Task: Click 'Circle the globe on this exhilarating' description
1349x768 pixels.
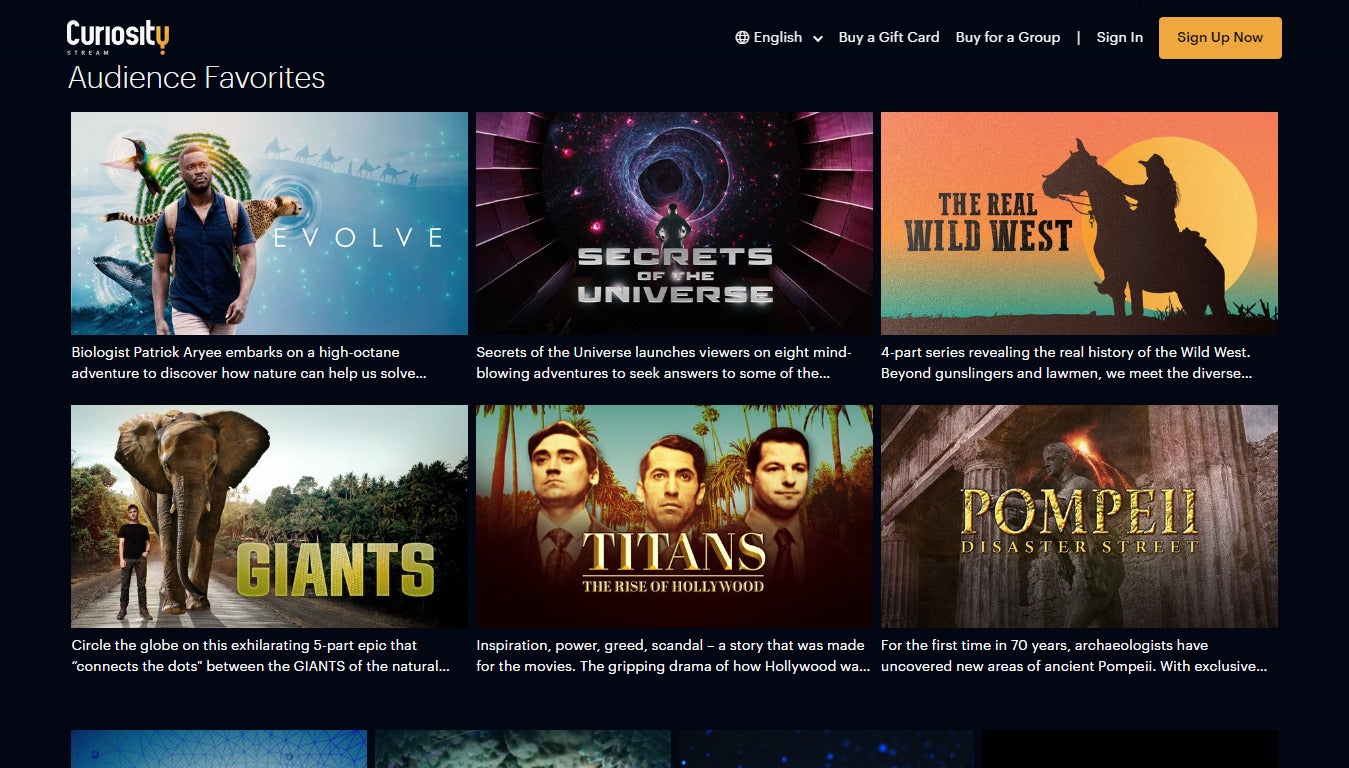Action: [x=260, y=656]
